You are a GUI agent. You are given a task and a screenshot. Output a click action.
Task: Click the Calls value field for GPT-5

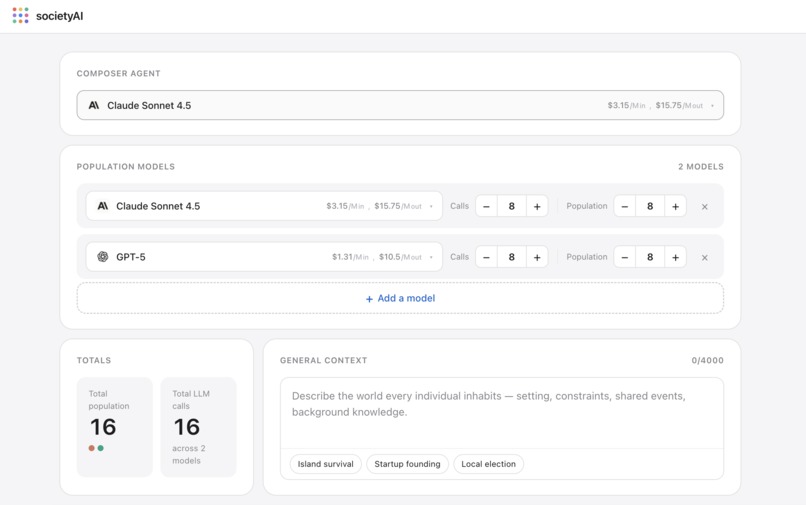tap(511, 257)
